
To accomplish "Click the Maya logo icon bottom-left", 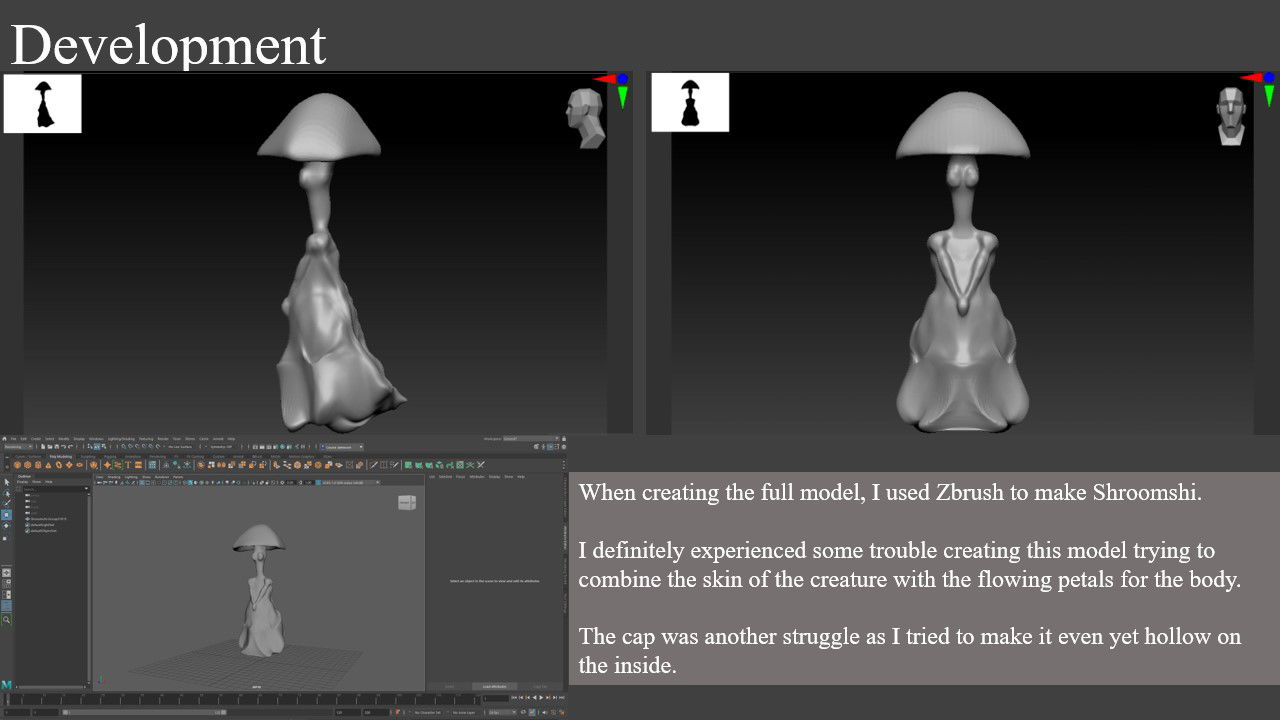I will coord(6,684).
